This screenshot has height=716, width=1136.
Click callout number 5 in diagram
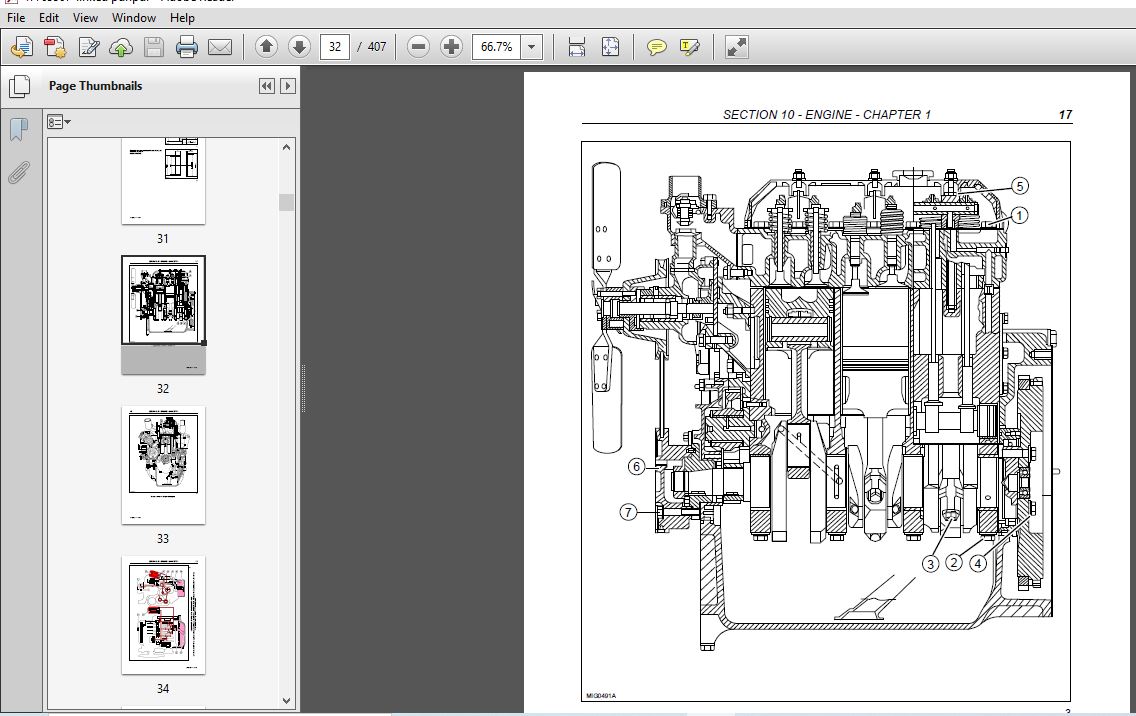pyautogui.click(x=1019, y=186)
